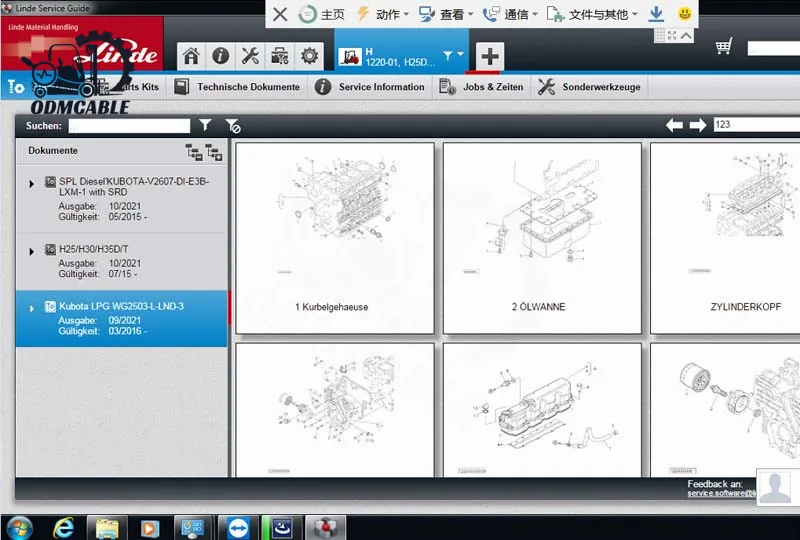Click the wrench and screwdriver tools icon
This screenshot has width=800, height=540.
(x=250, y=56)
